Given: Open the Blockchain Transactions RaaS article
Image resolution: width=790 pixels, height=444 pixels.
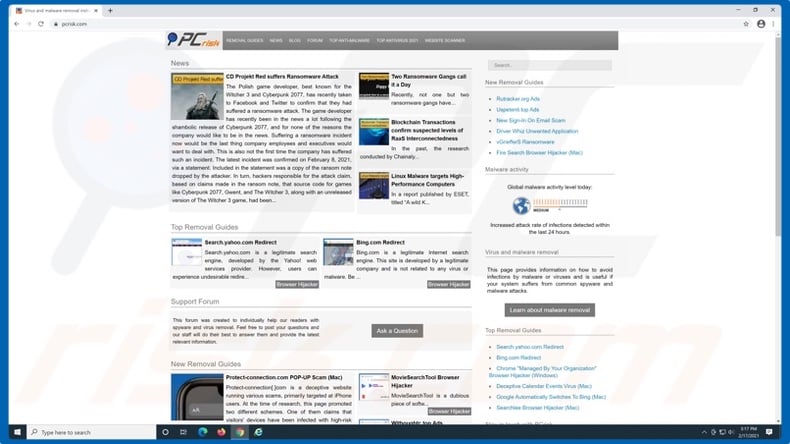Looking at the screenshot, I should click(x=427, y=130).
